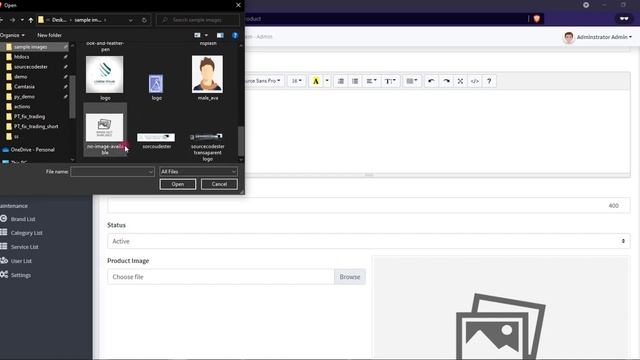Viewport: 640px width, 360px height.
Task: Select sourcecodester folder in navigation tree
Action: (31, 67)
